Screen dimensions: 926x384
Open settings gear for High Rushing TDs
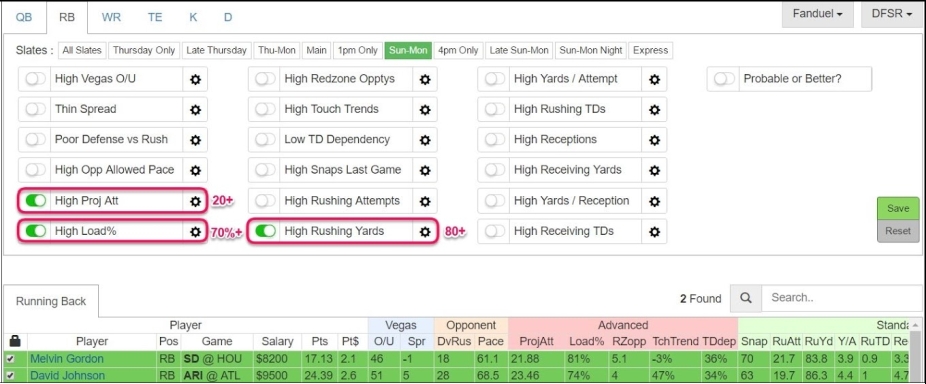654,109
